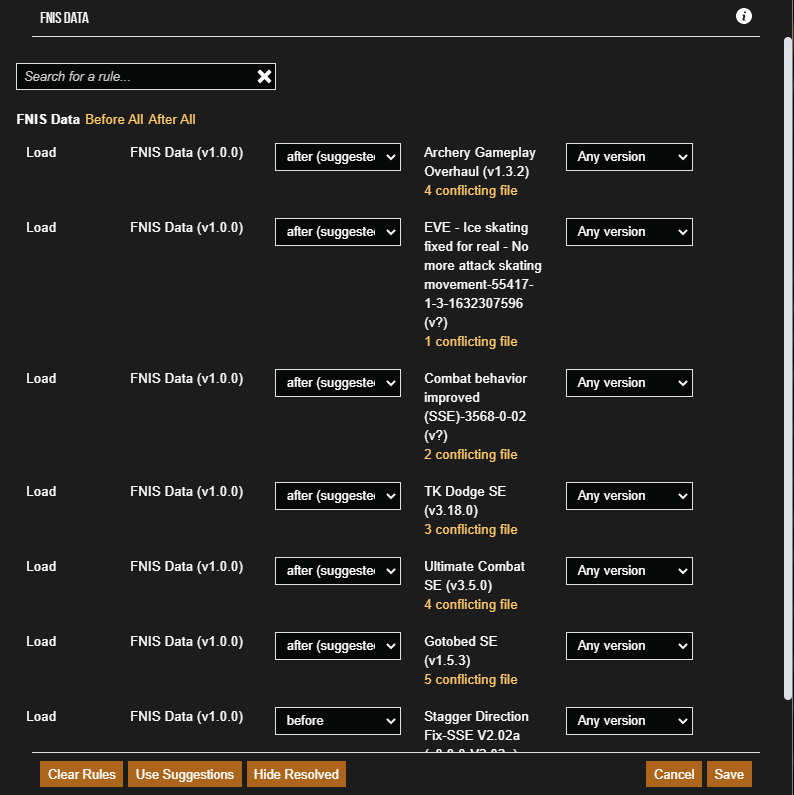The width and height of the screenshot is (794, 795).
Task: Open the version dropdown for Archery Gameplay Overhaul
Action: pos(629,157)
